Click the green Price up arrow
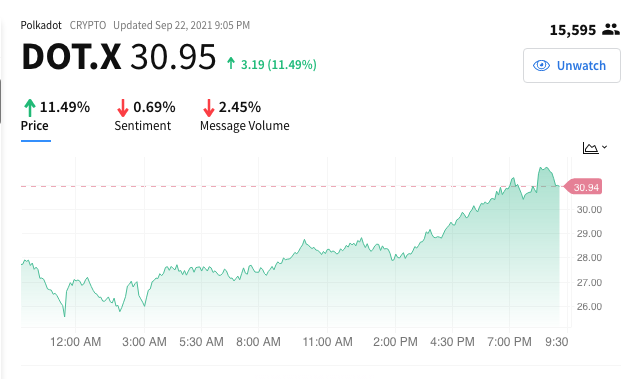The height and width of the screenshot is (379, 637). point(30,108)
